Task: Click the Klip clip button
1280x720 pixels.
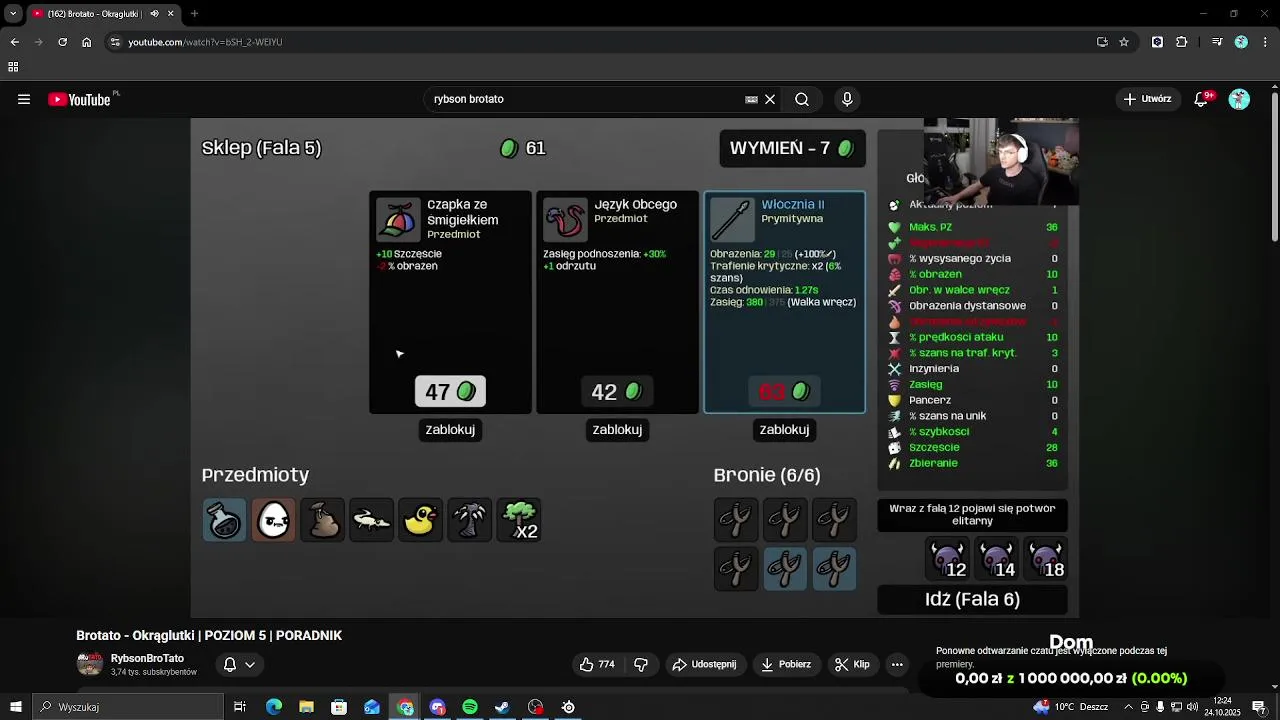Action: tap(853, 664)
